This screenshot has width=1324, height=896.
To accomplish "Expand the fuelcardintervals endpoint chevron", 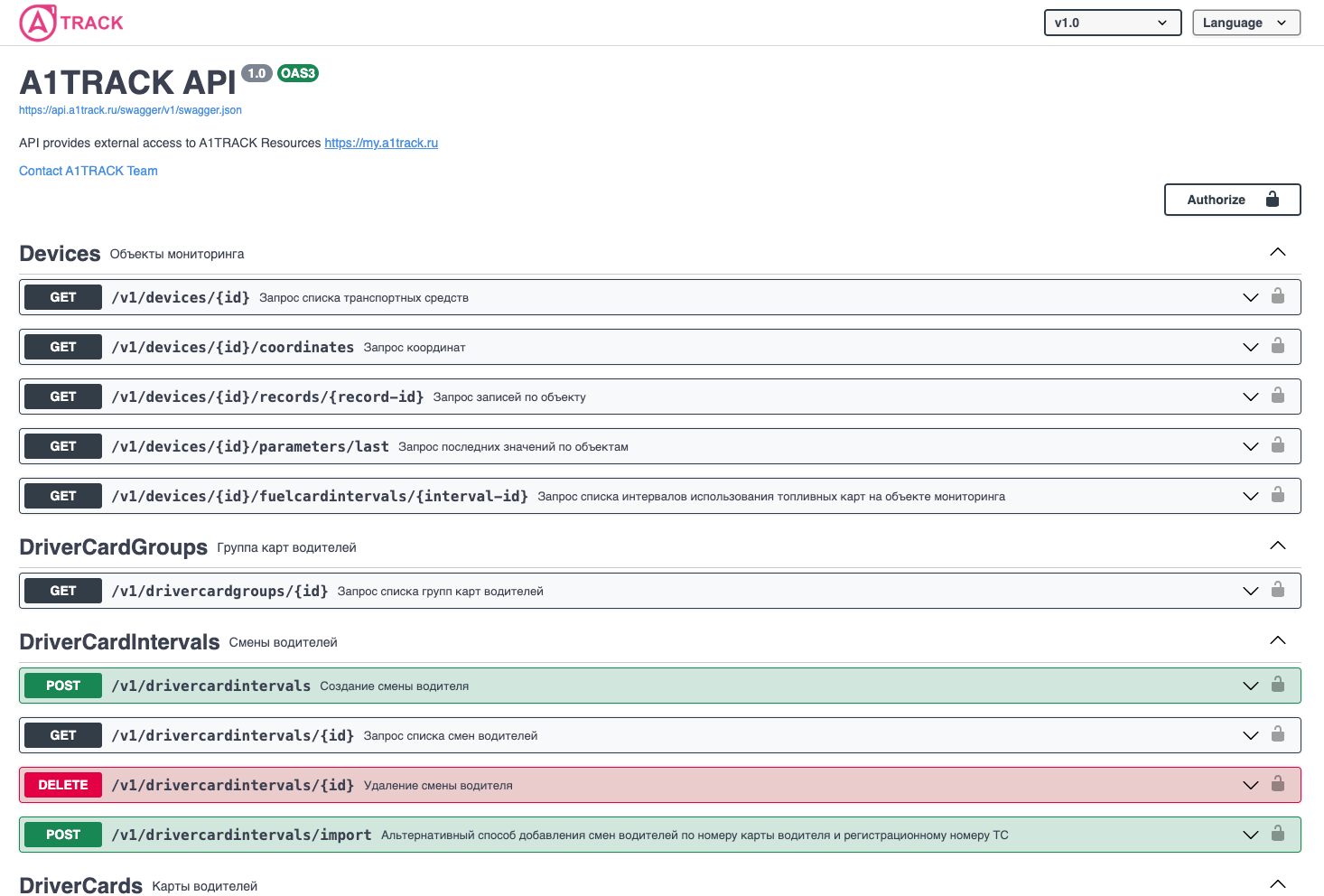I will (x=1250, y=496).
